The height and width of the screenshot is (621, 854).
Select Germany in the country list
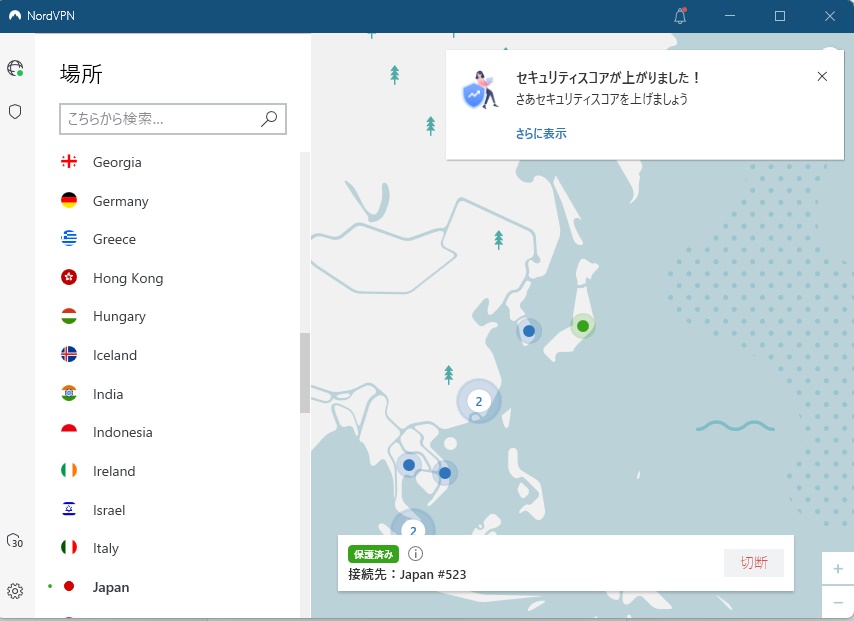(x=120, y=201)
